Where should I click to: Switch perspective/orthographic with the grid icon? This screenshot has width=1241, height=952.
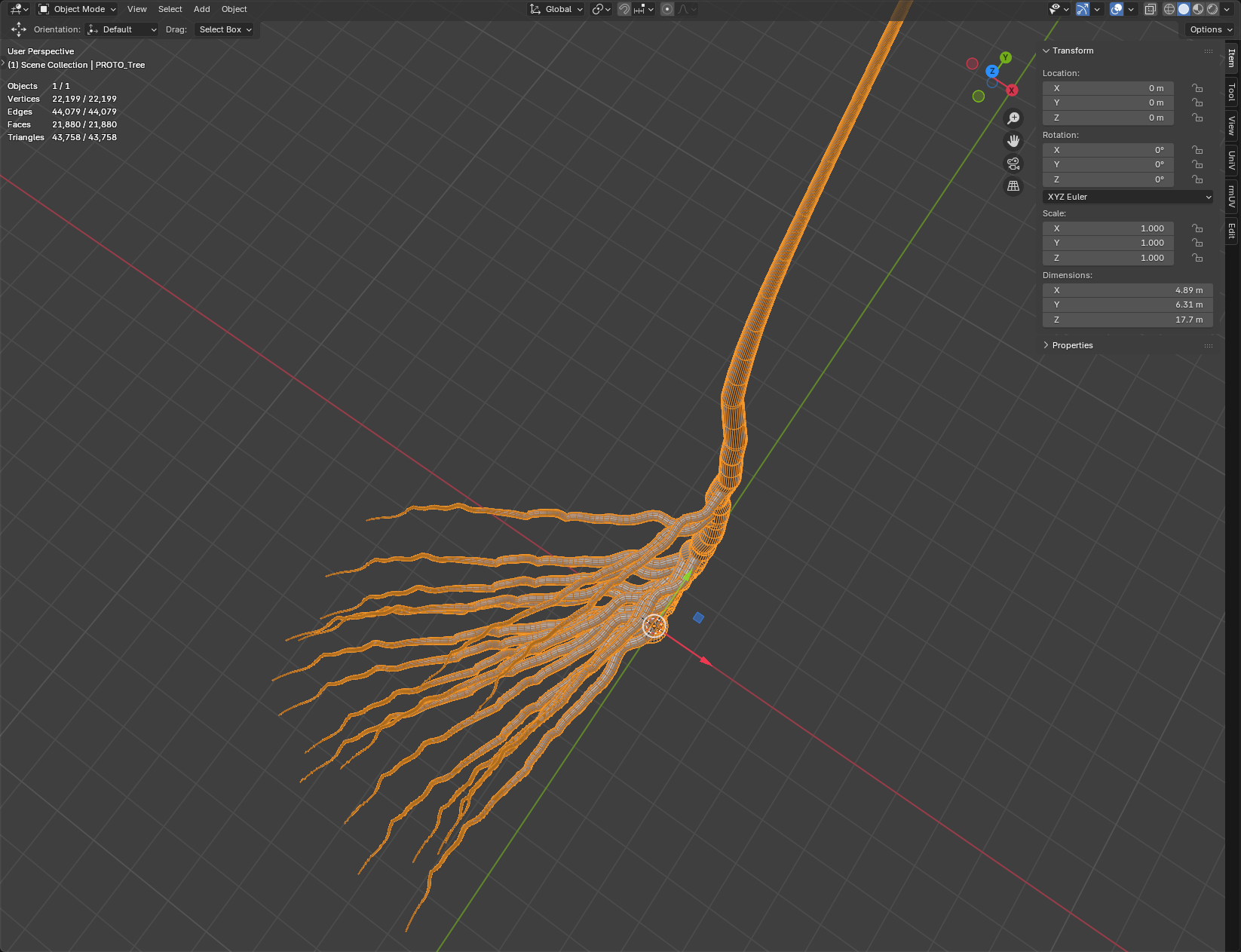click(1013, 186)
